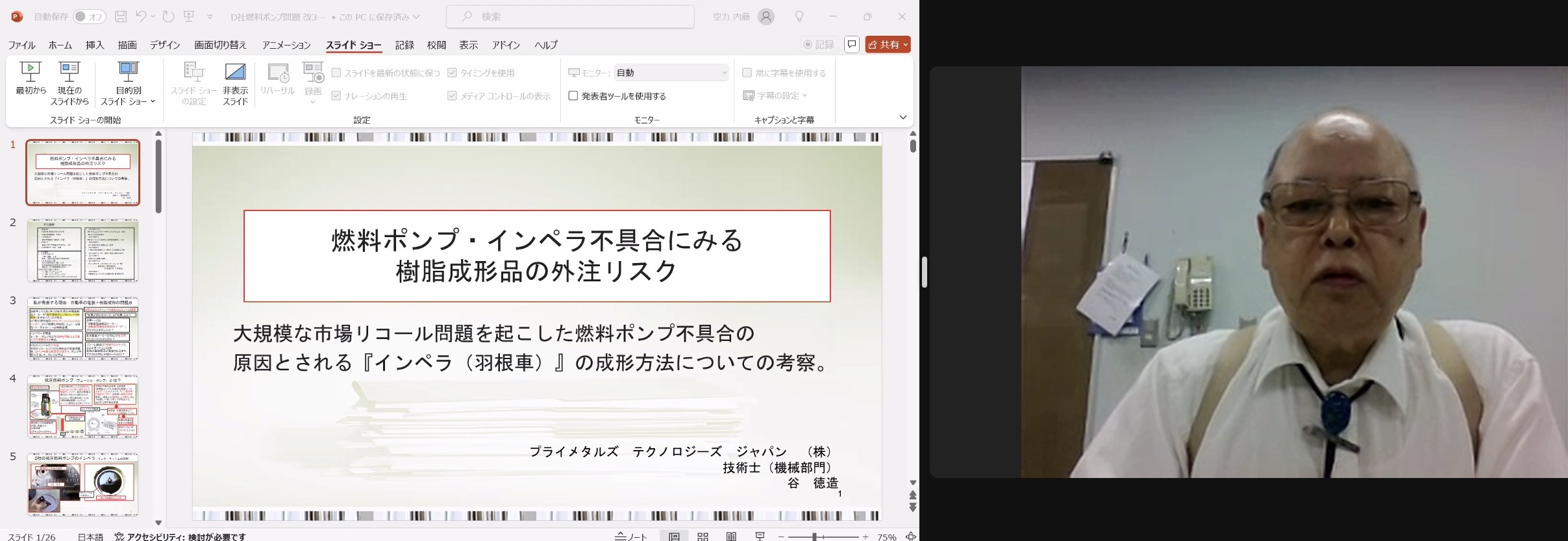Select slide 2 thumbnail
Viewport: 1568px width, 541px height.
tap(82, 251)
